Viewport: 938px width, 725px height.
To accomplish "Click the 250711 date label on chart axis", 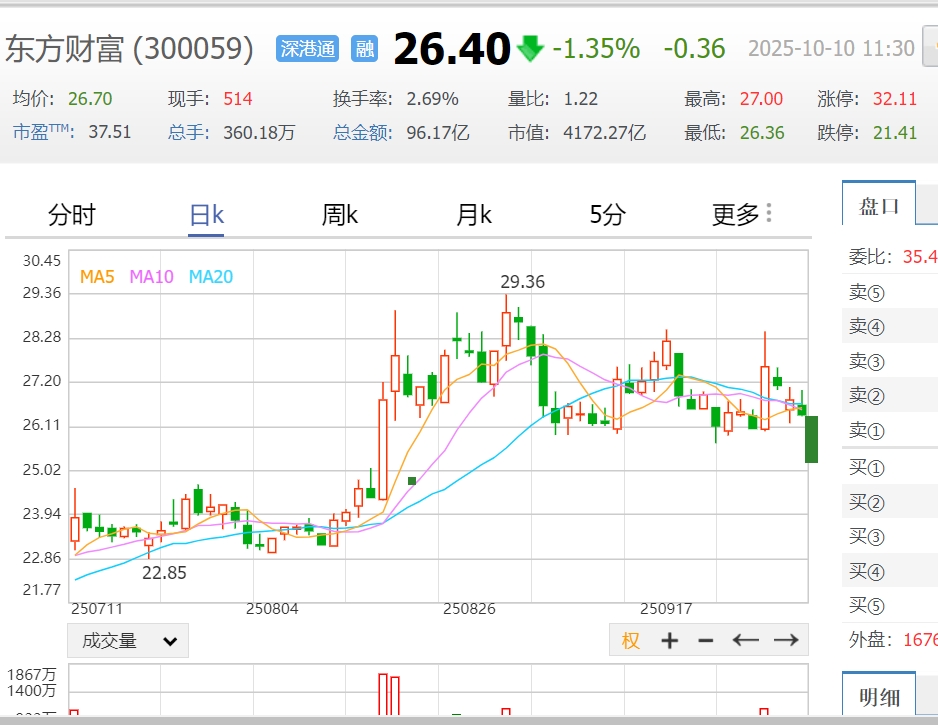I will click(97, 609).
